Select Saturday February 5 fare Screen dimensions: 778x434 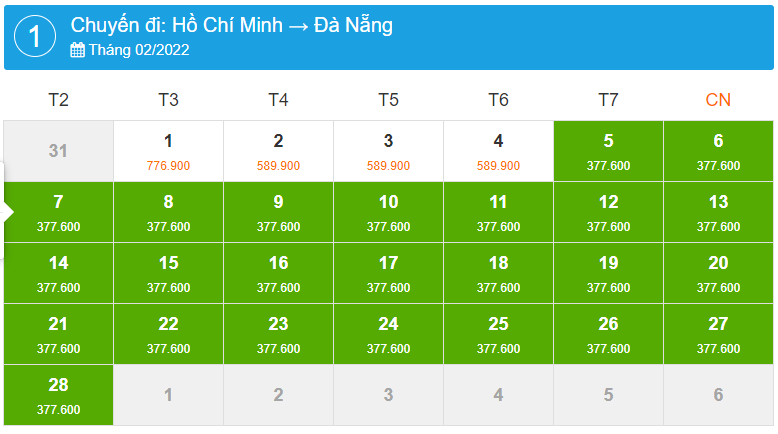tap(608, 151)
